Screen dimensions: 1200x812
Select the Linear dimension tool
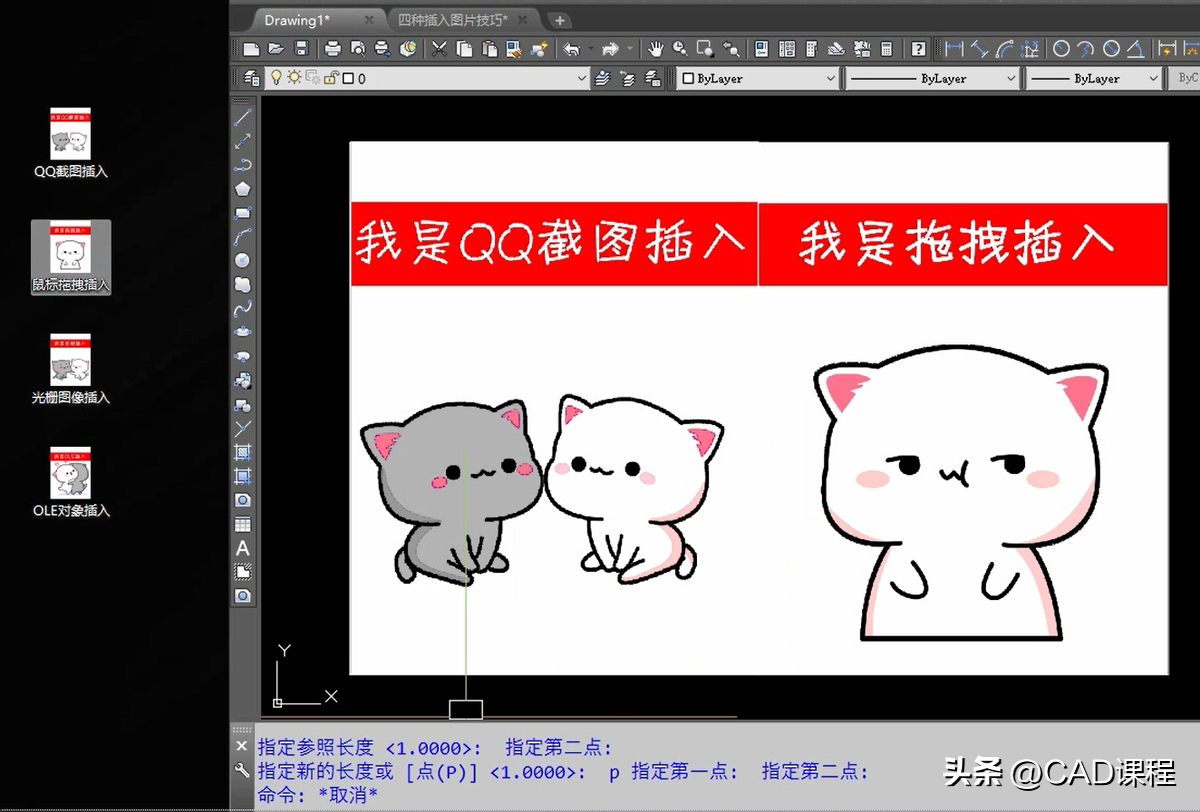tap(954, 48)
